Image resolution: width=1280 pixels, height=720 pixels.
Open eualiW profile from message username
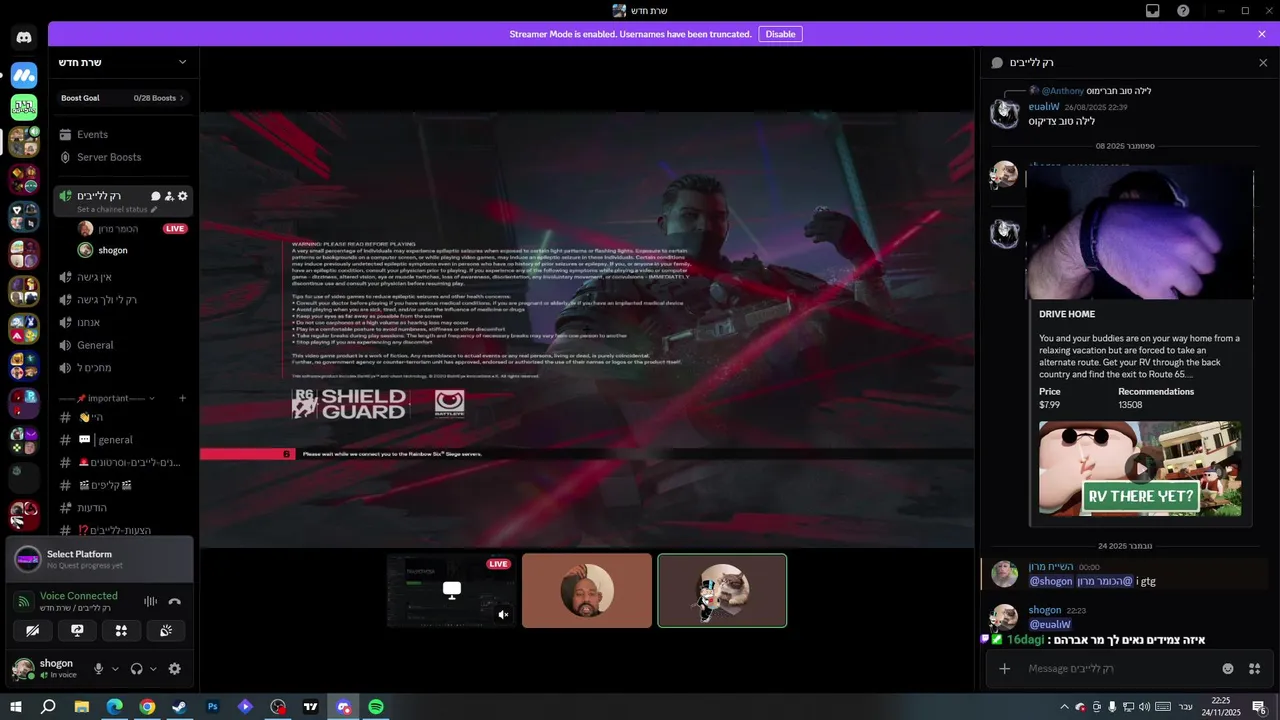(x=1043, y=106)
